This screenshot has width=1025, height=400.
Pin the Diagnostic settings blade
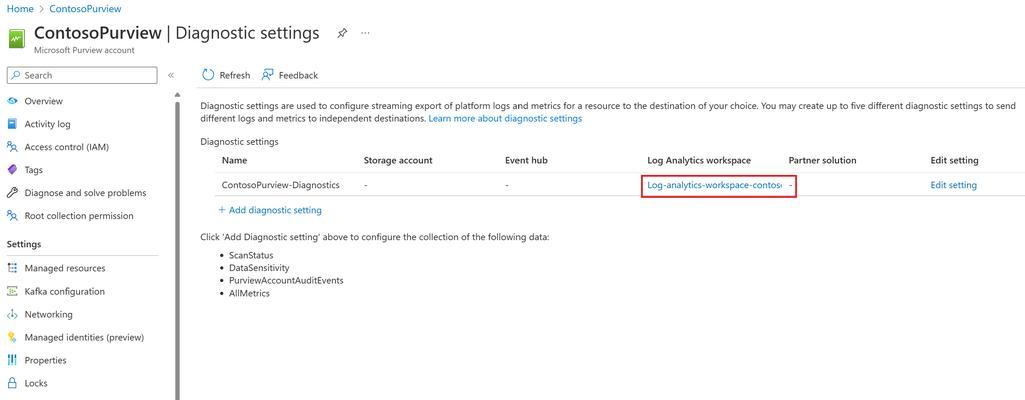(342, 33)
